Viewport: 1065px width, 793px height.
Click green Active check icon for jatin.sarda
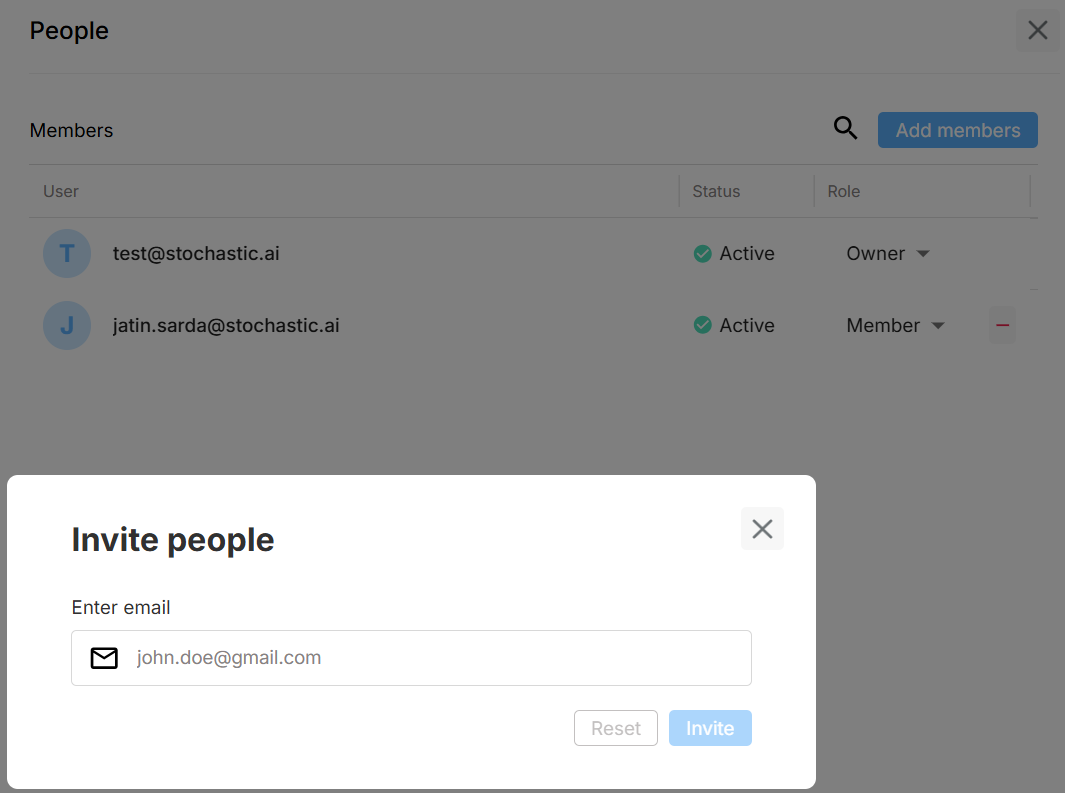click(x=702, y=326)
